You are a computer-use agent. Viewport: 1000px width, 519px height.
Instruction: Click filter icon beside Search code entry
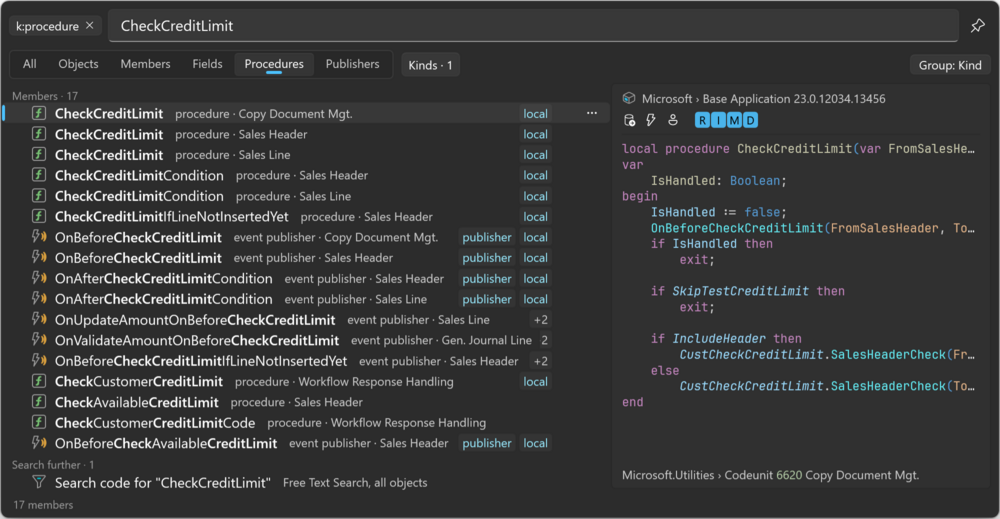(x=39, y=482)
